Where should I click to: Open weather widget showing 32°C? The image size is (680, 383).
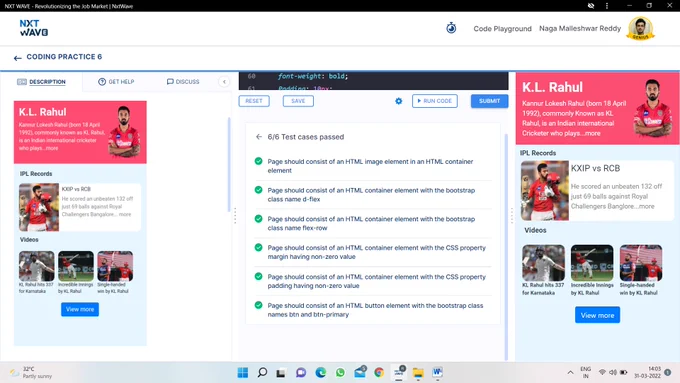click(x=31, y=373)
